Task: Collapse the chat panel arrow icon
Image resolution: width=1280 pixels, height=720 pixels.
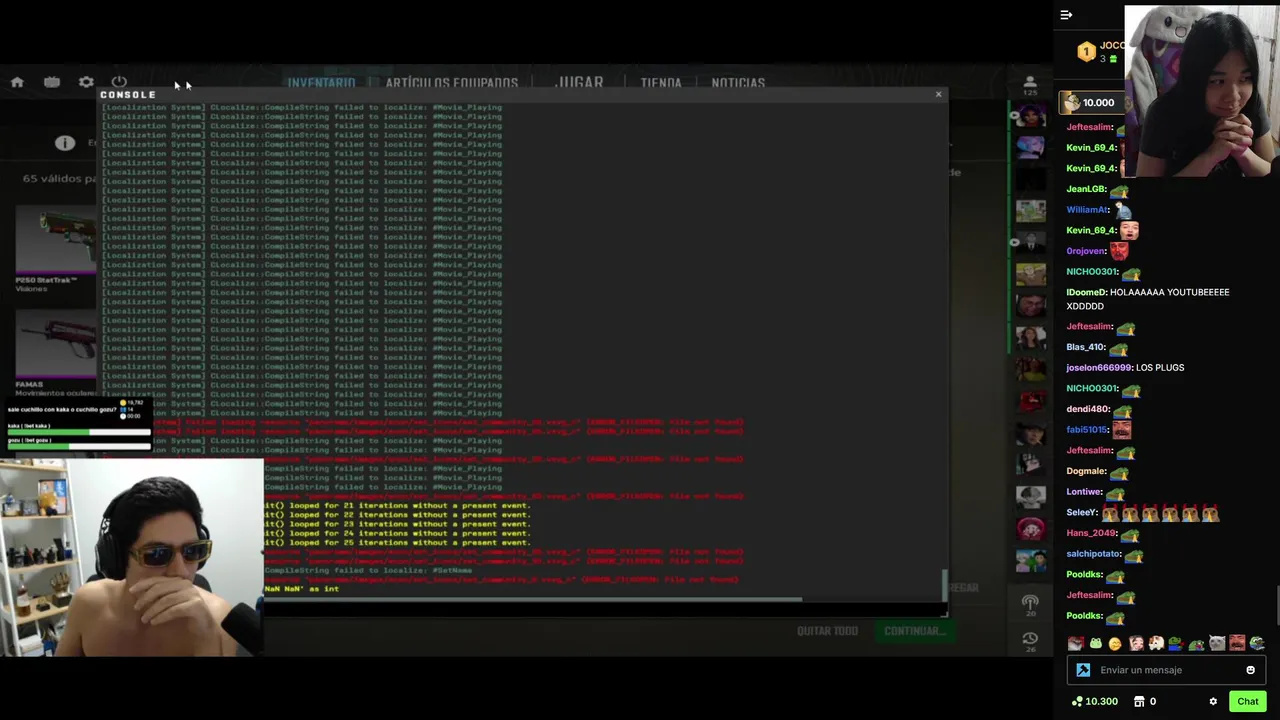Action: click(x=1066, y=15)
